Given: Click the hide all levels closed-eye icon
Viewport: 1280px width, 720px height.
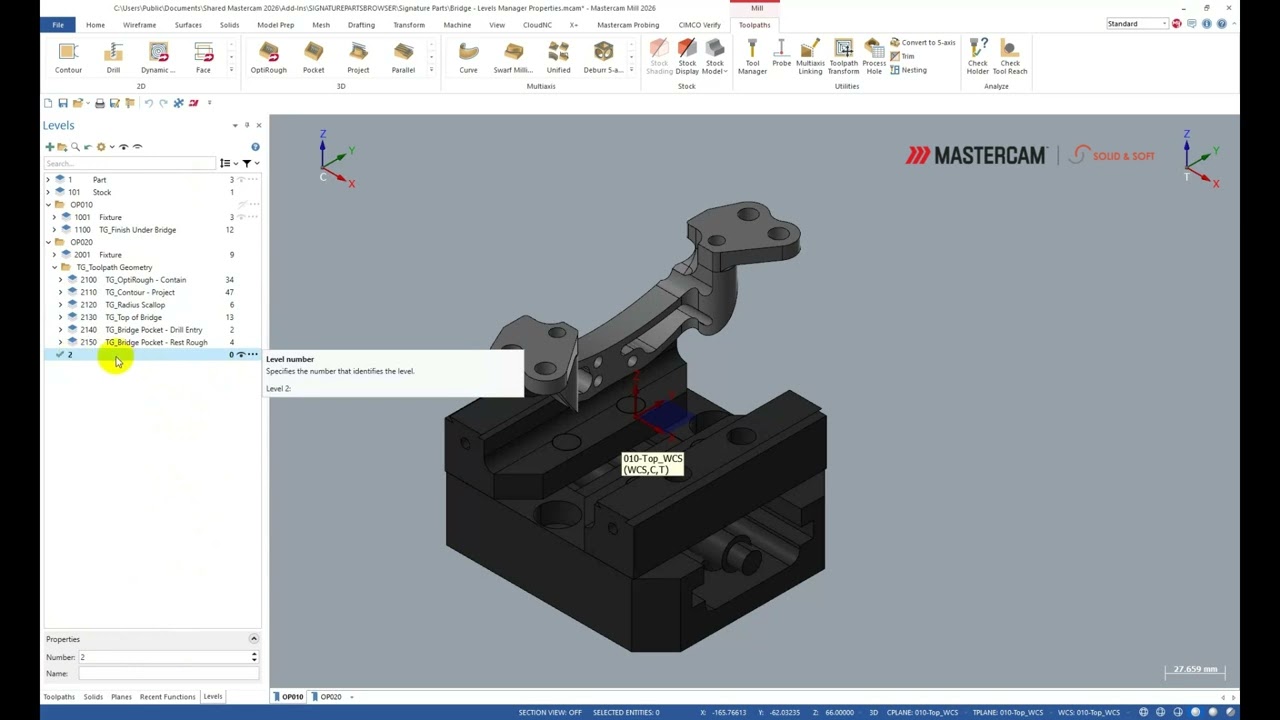Looking at the screenshot, I should click(x=138, y=147).
